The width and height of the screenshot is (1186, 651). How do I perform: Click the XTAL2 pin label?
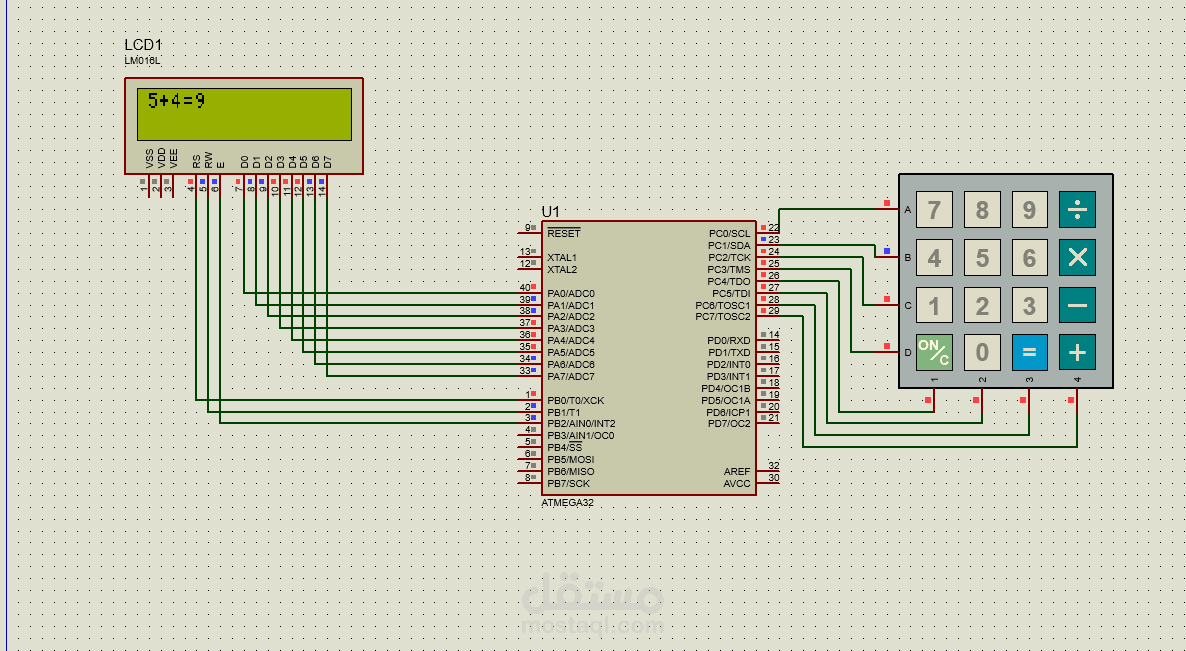[562, 269]
